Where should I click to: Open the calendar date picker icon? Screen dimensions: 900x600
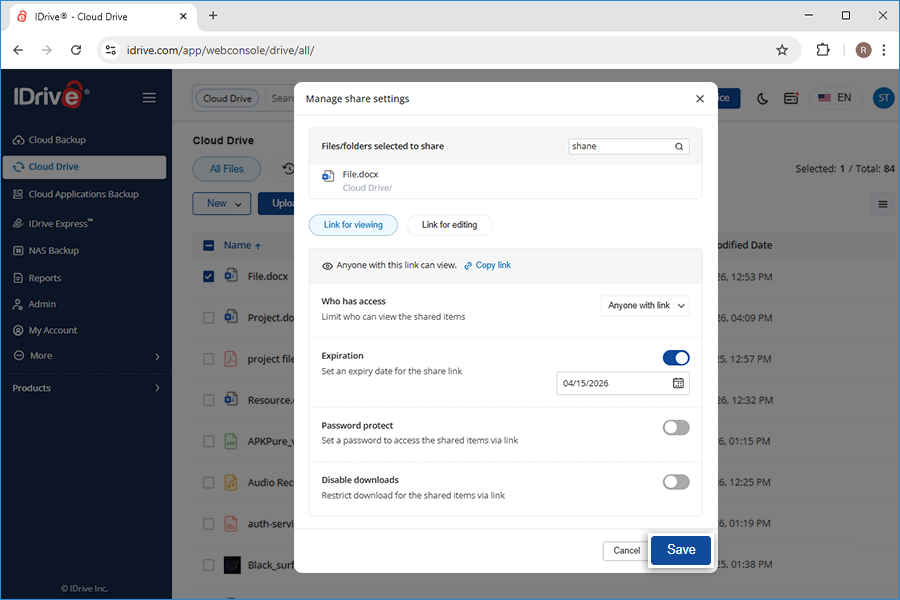pyautogui.click(x=678, y=383)
